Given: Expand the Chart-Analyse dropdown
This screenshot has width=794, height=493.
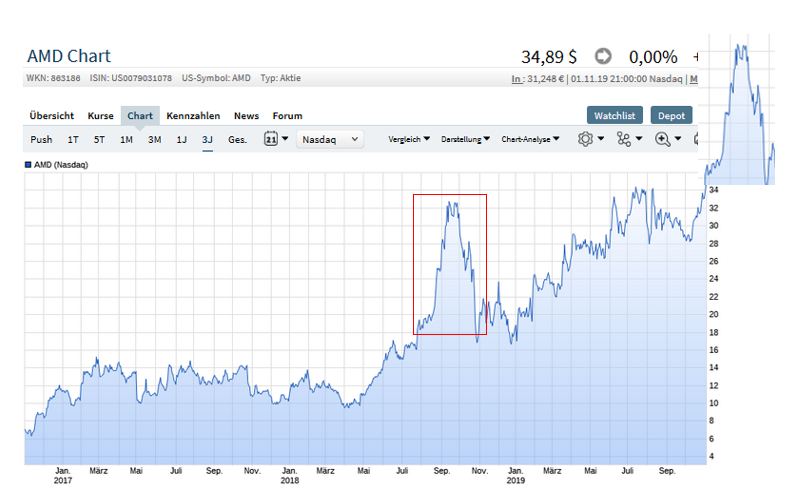Looking at the screenshot, I should [530, 139].
